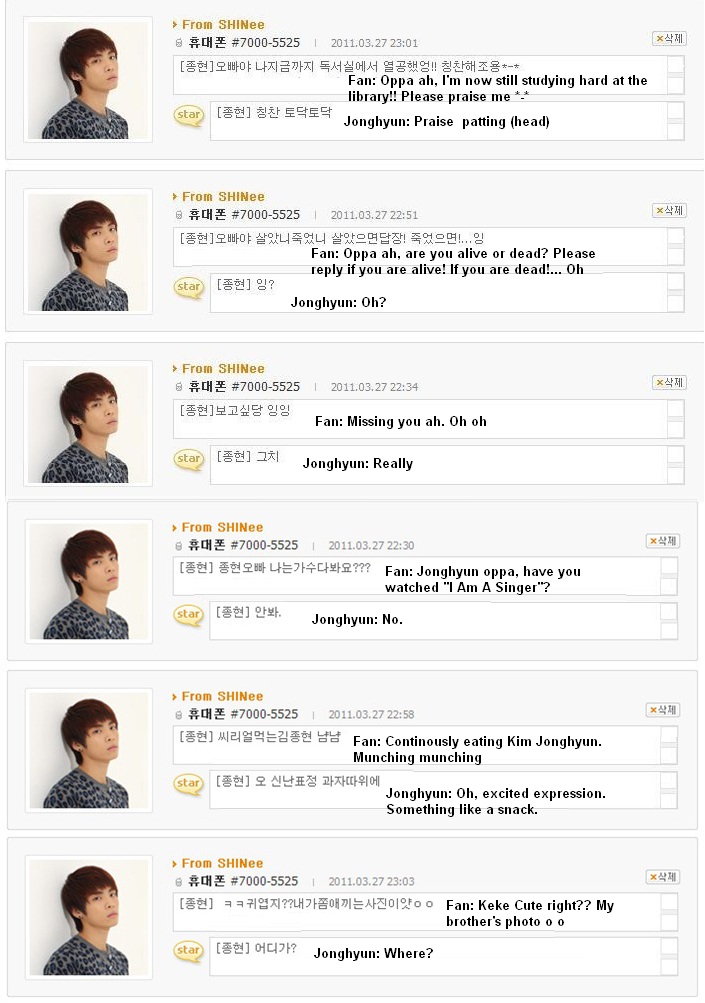The image size is (705, 1003).
Task: Click the star icon on the 23:03 reply
Action: pyautogui.click(x=189, y=951)
